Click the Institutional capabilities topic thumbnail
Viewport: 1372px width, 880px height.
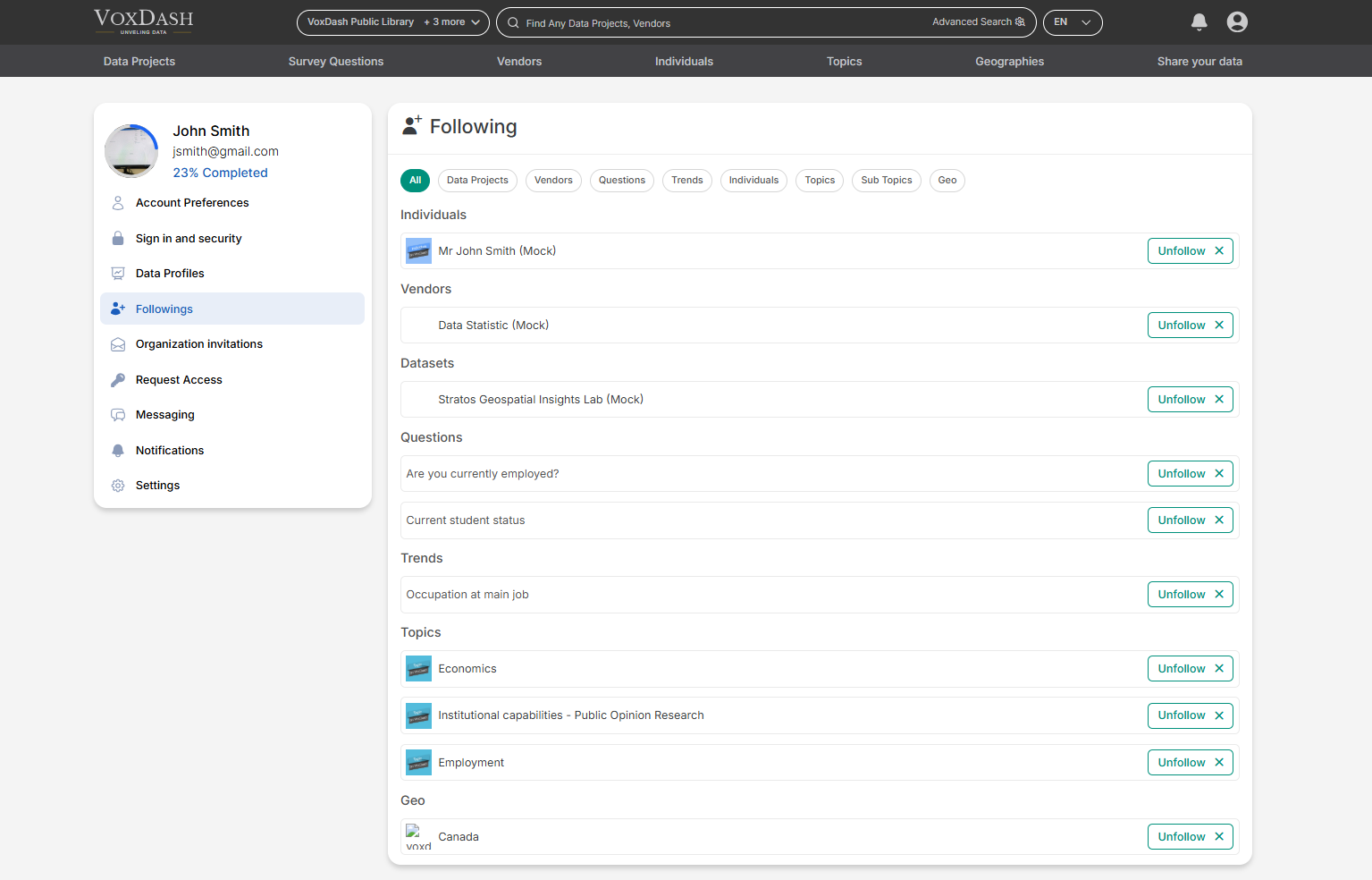(418, 715)
